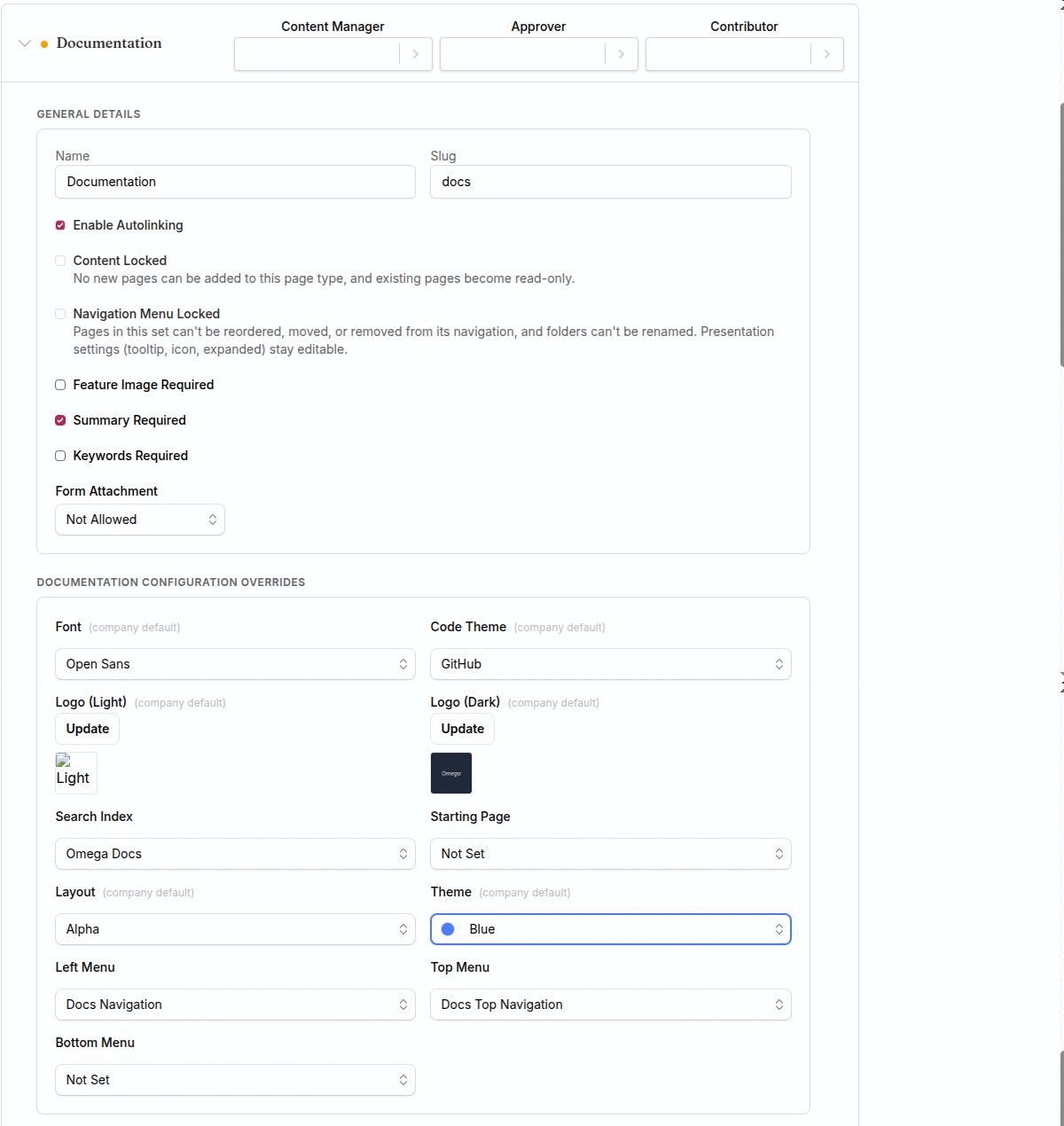This screenshot has height=1126, width=1064.
Task: Click the Enable Autolinking label
Action: 128,225
